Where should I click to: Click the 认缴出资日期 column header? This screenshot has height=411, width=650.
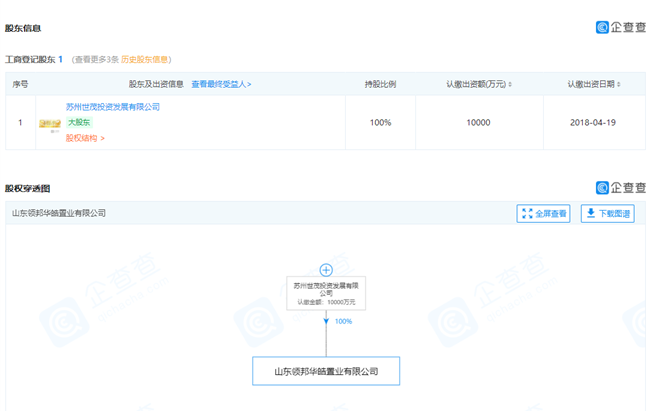click(x=592, y=85)
